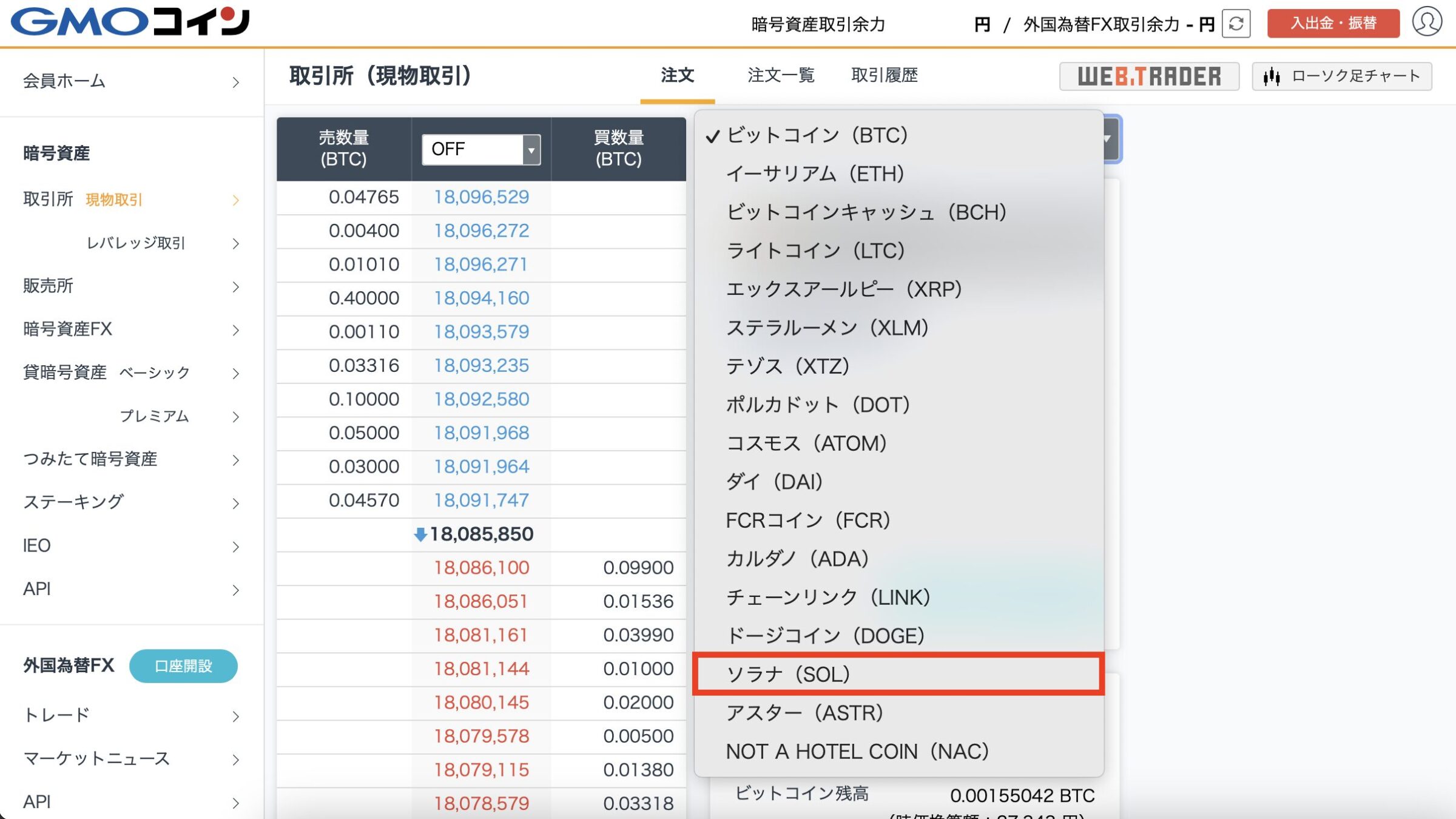The width and height of the screenshot is (1456, 819).
Task: Click the buy price 18,086,100 row
Action: [481, 567]
